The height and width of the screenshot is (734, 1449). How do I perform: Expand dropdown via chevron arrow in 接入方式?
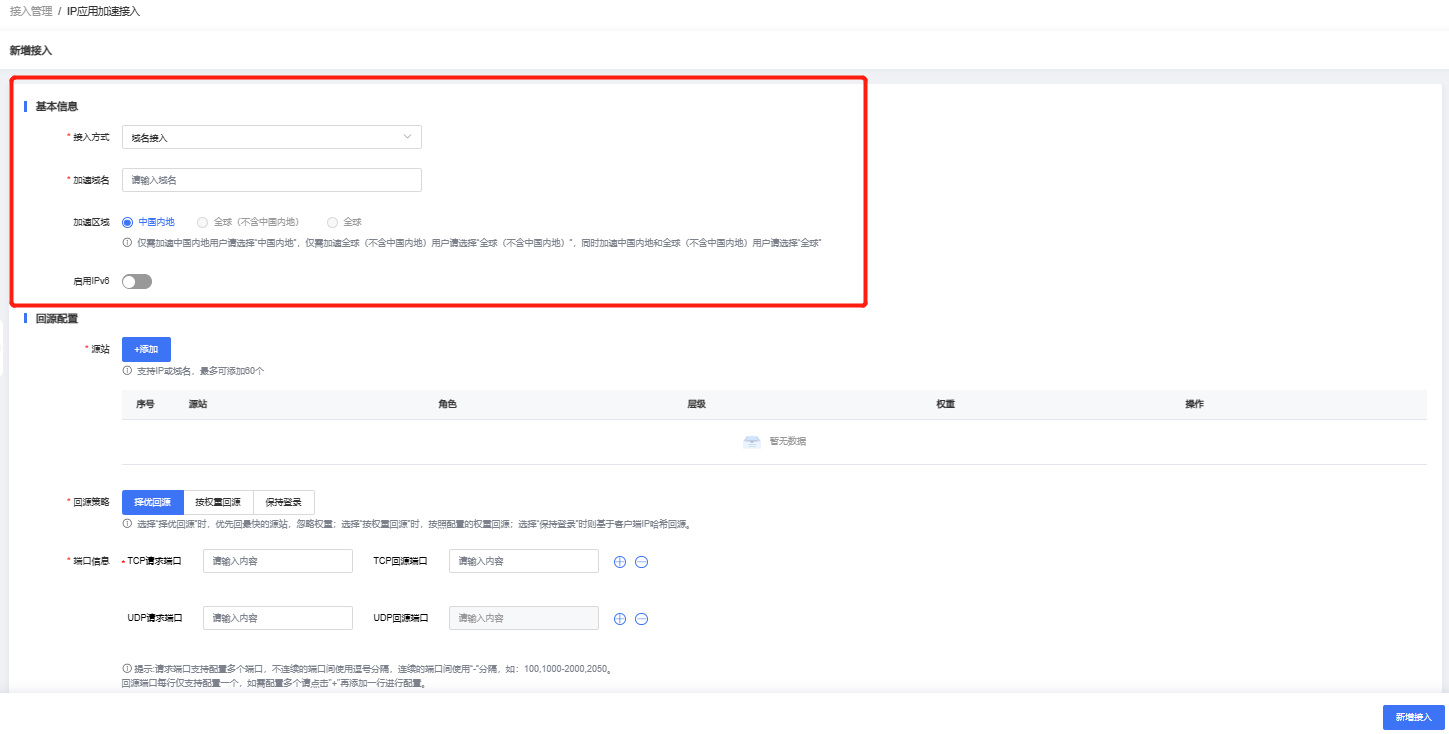[407, 137]
